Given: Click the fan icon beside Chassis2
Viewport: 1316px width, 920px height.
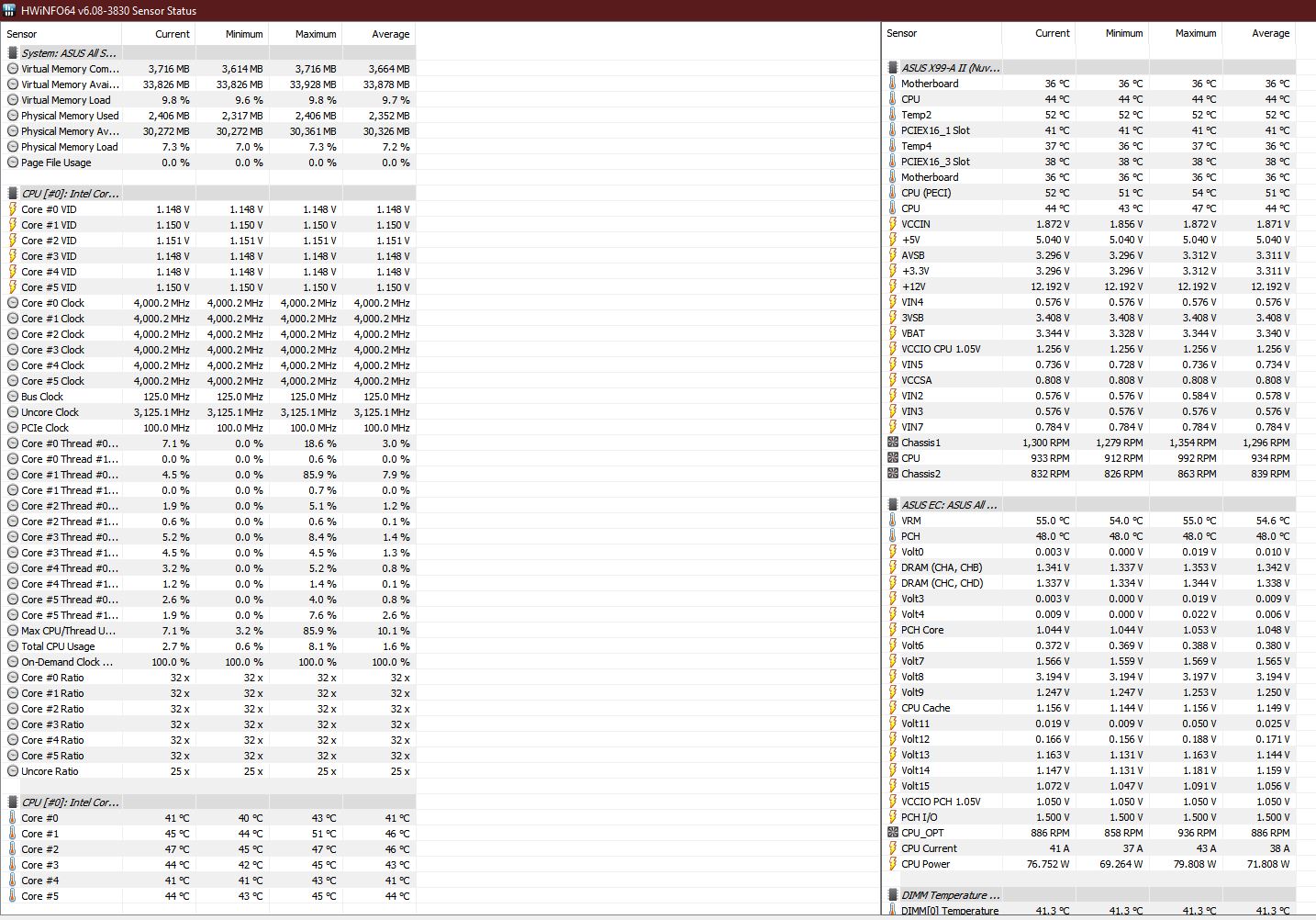Looking at the screenshot, I should [x=893, y=474].
